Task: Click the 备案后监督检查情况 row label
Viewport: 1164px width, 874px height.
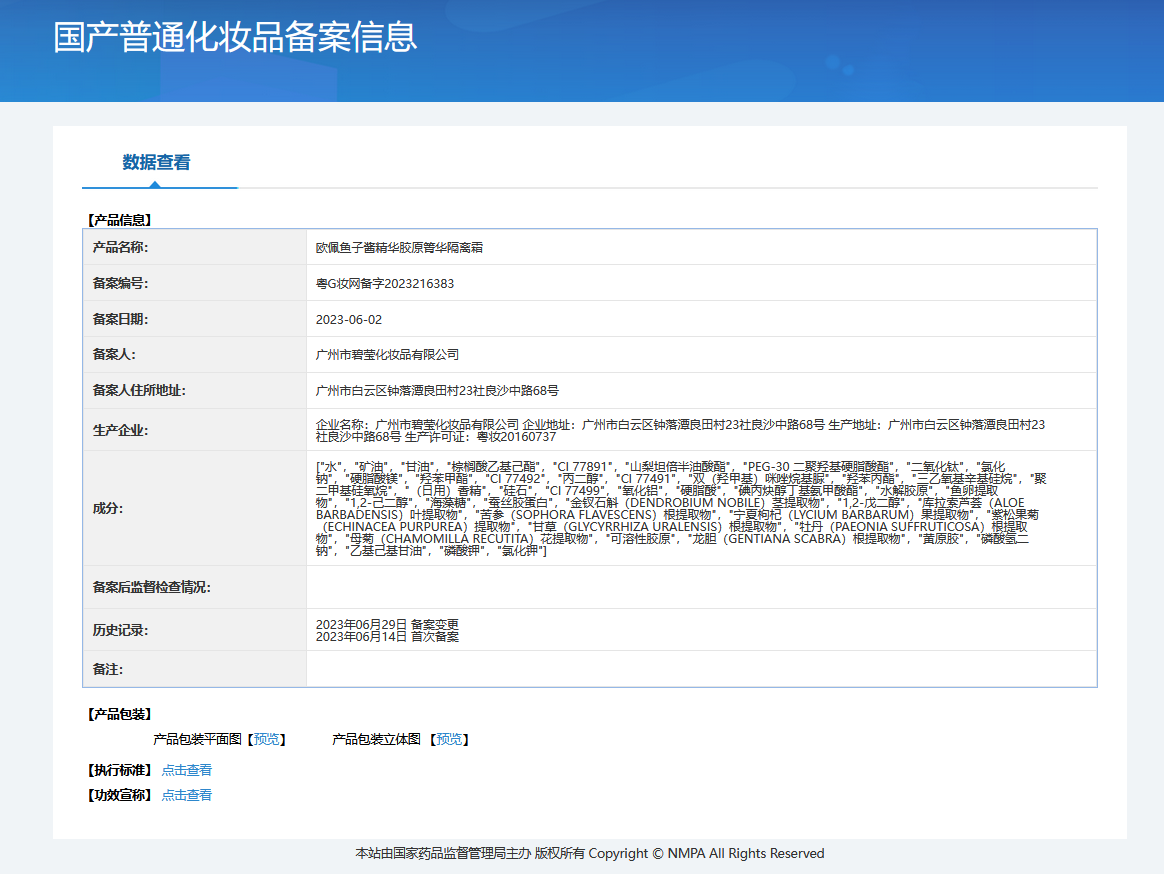Action: point(151,587)
